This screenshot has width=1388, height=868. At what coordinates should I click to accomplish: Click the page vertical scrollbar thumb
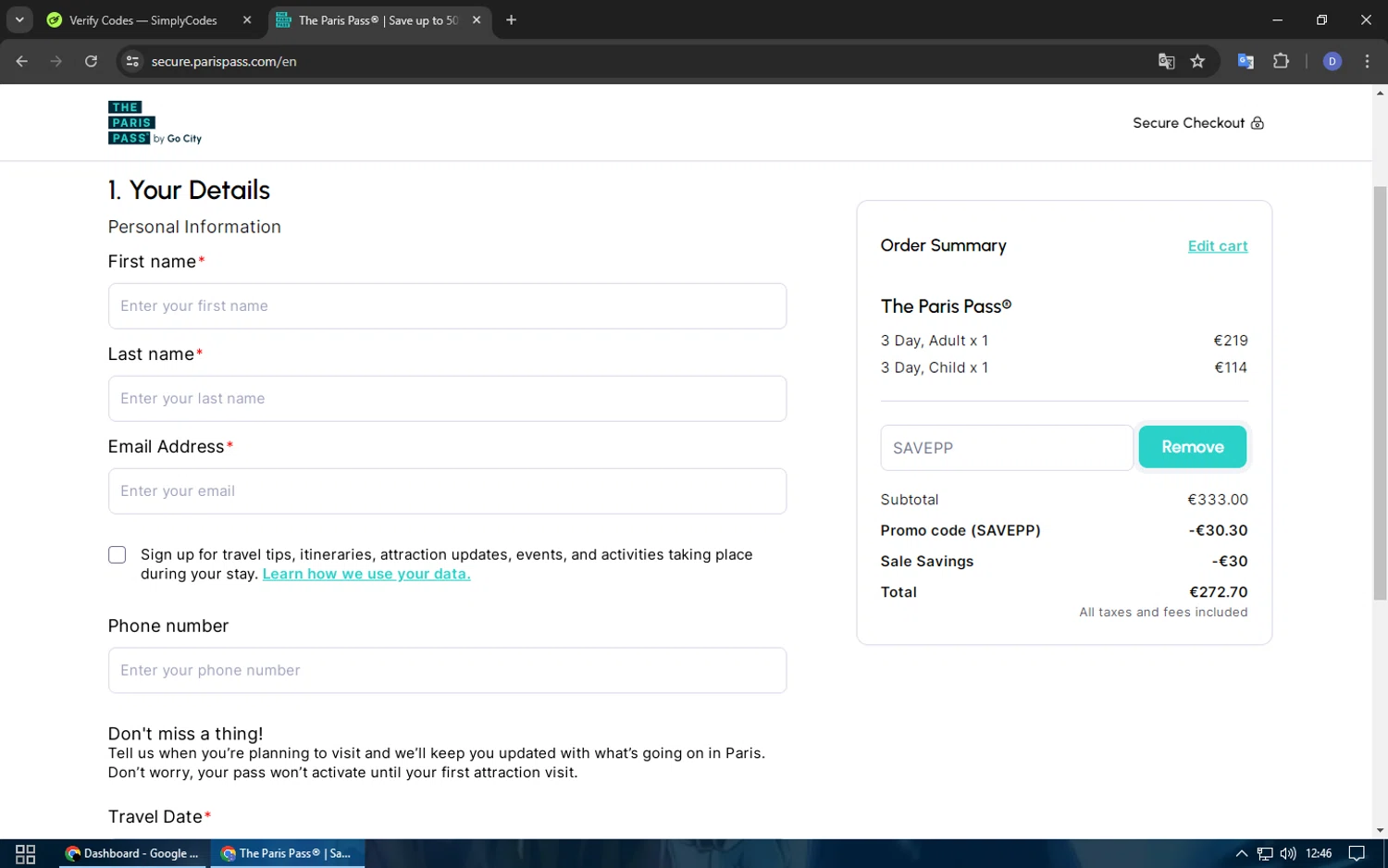[x=1380, y=393]
